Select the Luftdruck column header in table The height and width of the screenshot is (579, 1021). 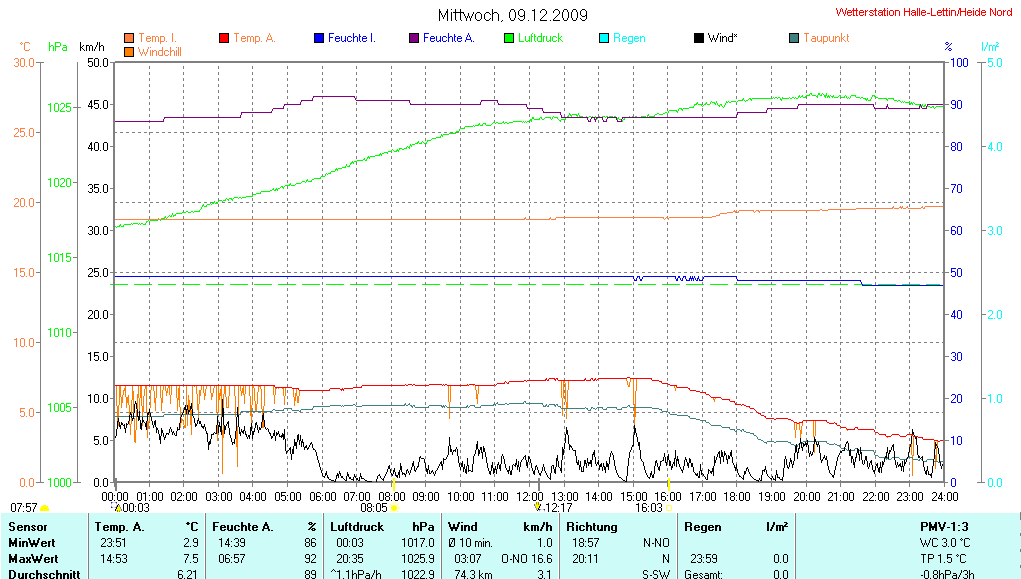pyautogui.click(x=356, y=526)
